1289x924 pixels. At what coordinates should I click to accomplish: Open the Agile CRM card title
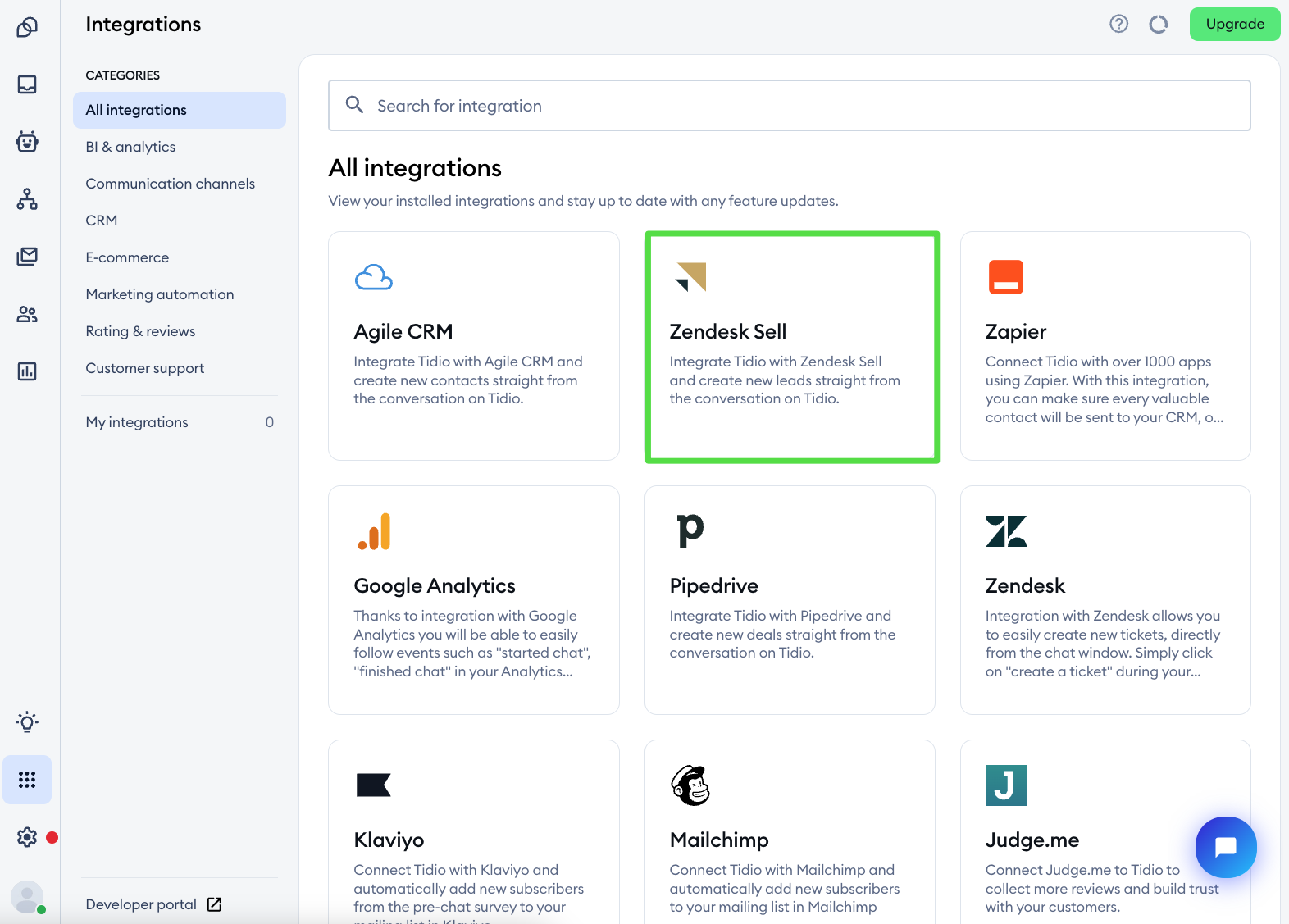point(403,331)
